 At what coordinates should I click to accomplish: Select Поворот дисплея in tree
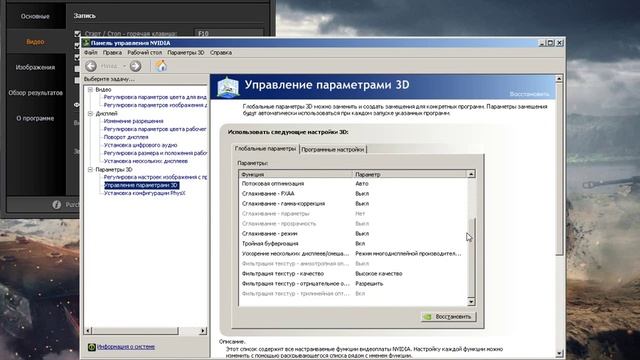126,137
